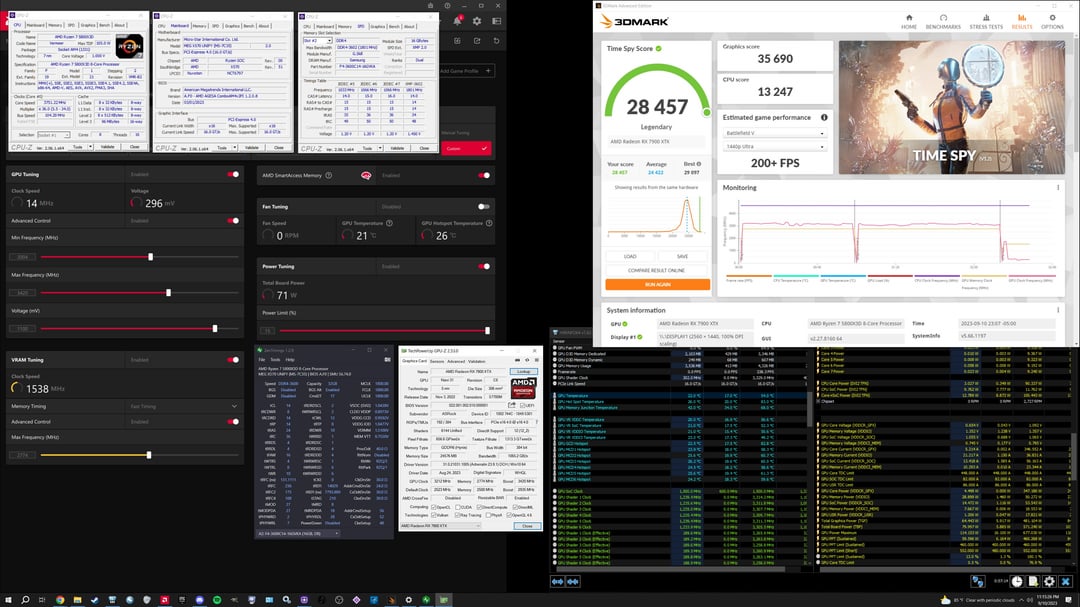Viewport: 1080px width, 607px height.
Task: Open Tools dropdown arrow in first CPU-Z window
Action: [90, 147]
